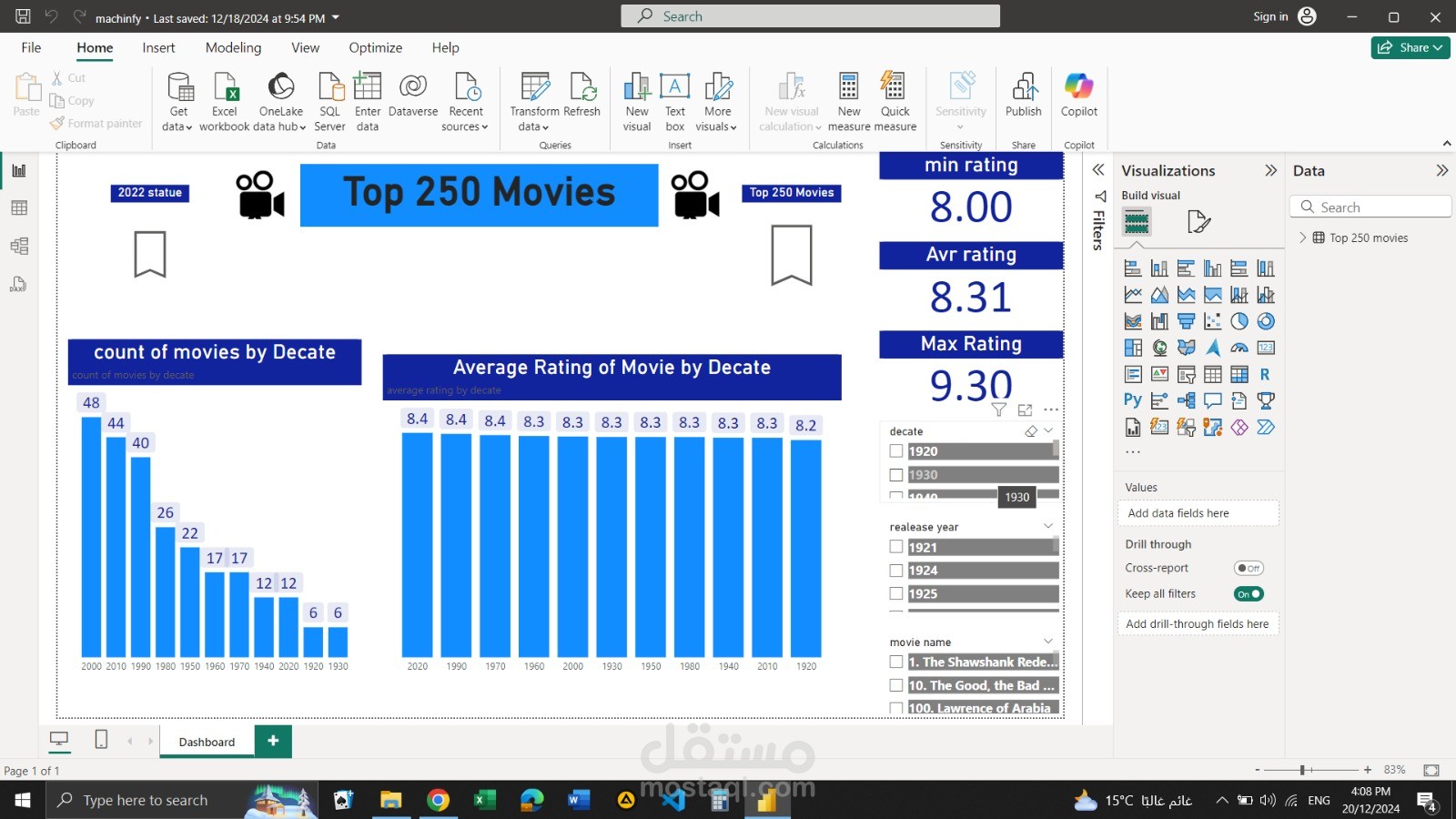Select the Scatter chart visual
Viewport: 1456px width, 819px height.
[1213, 321]
